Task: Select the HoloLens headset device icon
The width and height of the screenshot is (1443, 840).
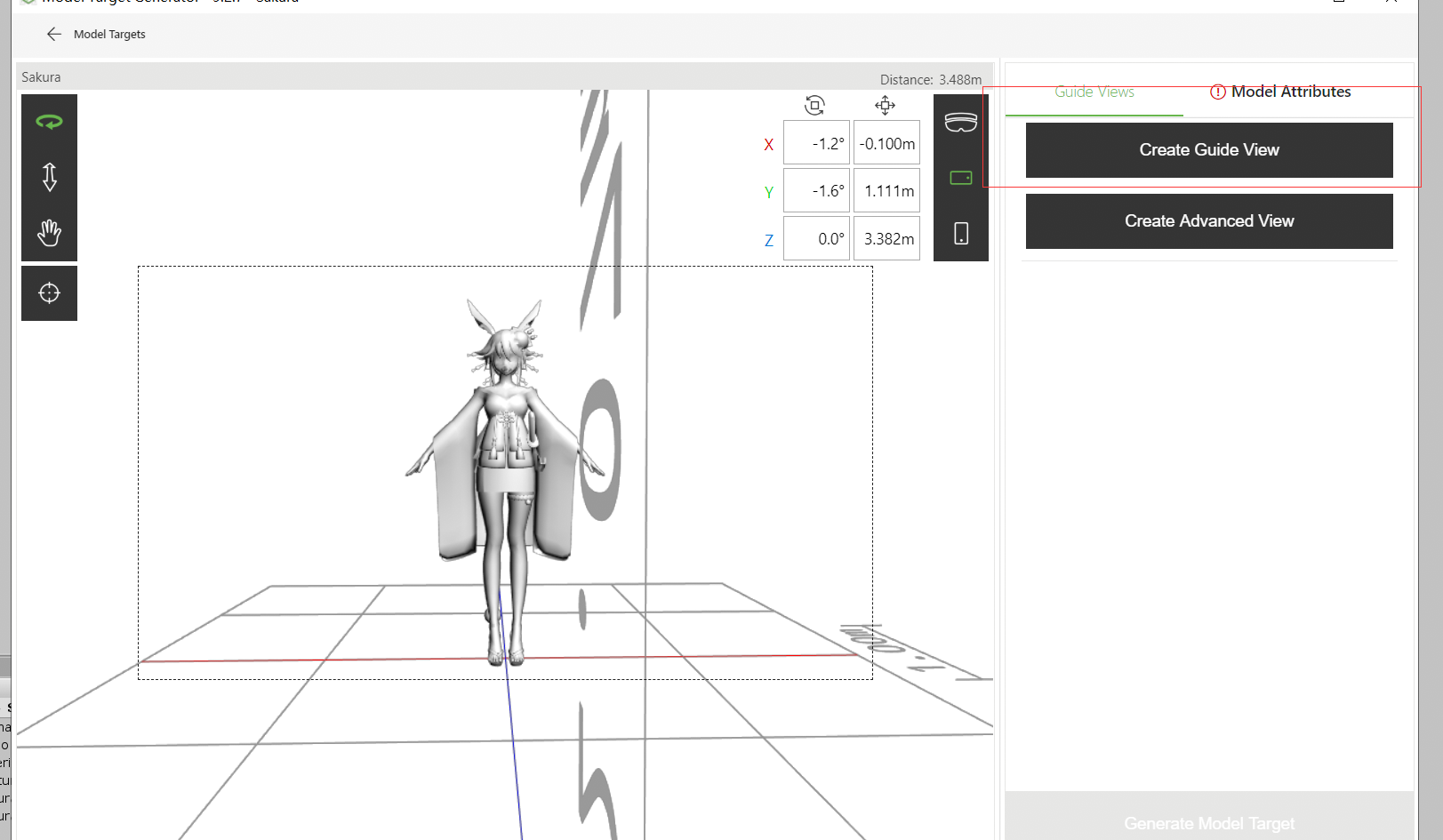Action: [x=961, y=123]
